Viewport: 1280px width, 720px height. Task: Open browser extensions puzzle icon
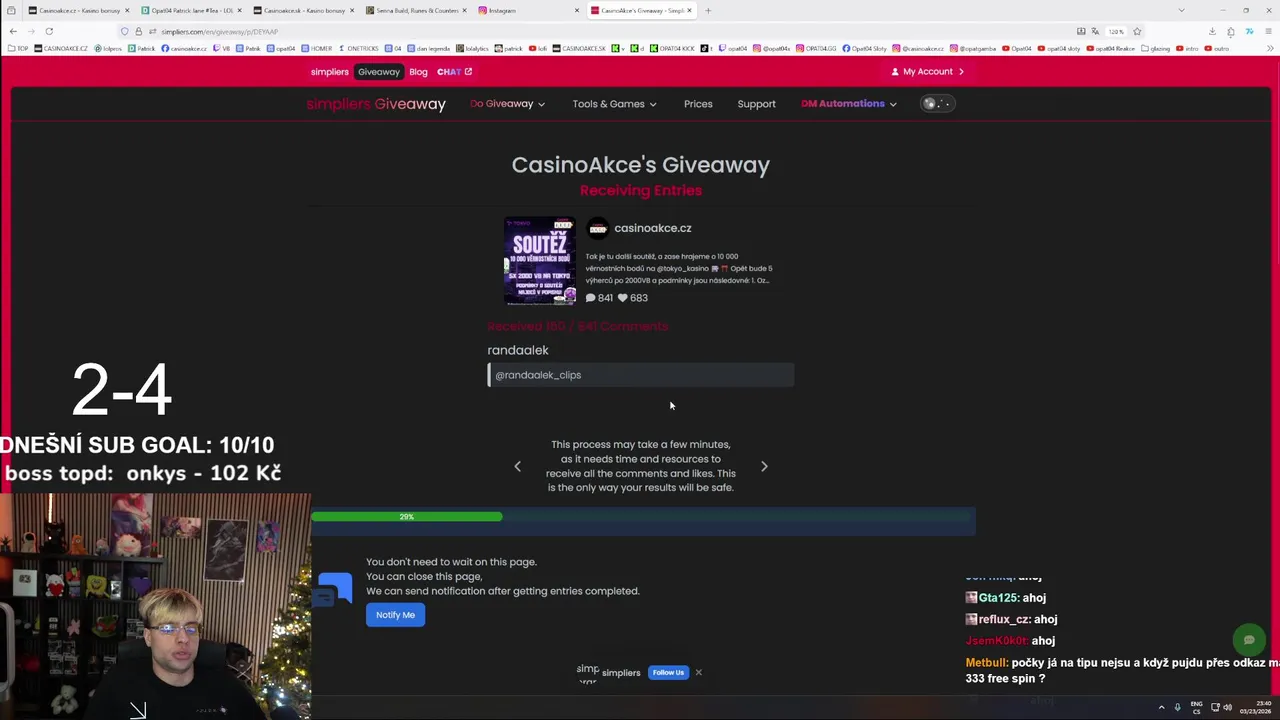1231,31
